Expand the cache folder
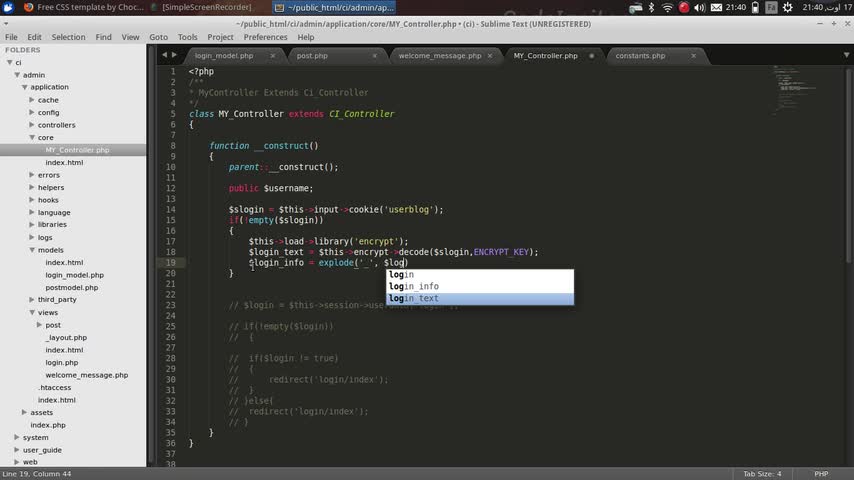This screenshot has height=480, width=854. click(x=32, y=100)
